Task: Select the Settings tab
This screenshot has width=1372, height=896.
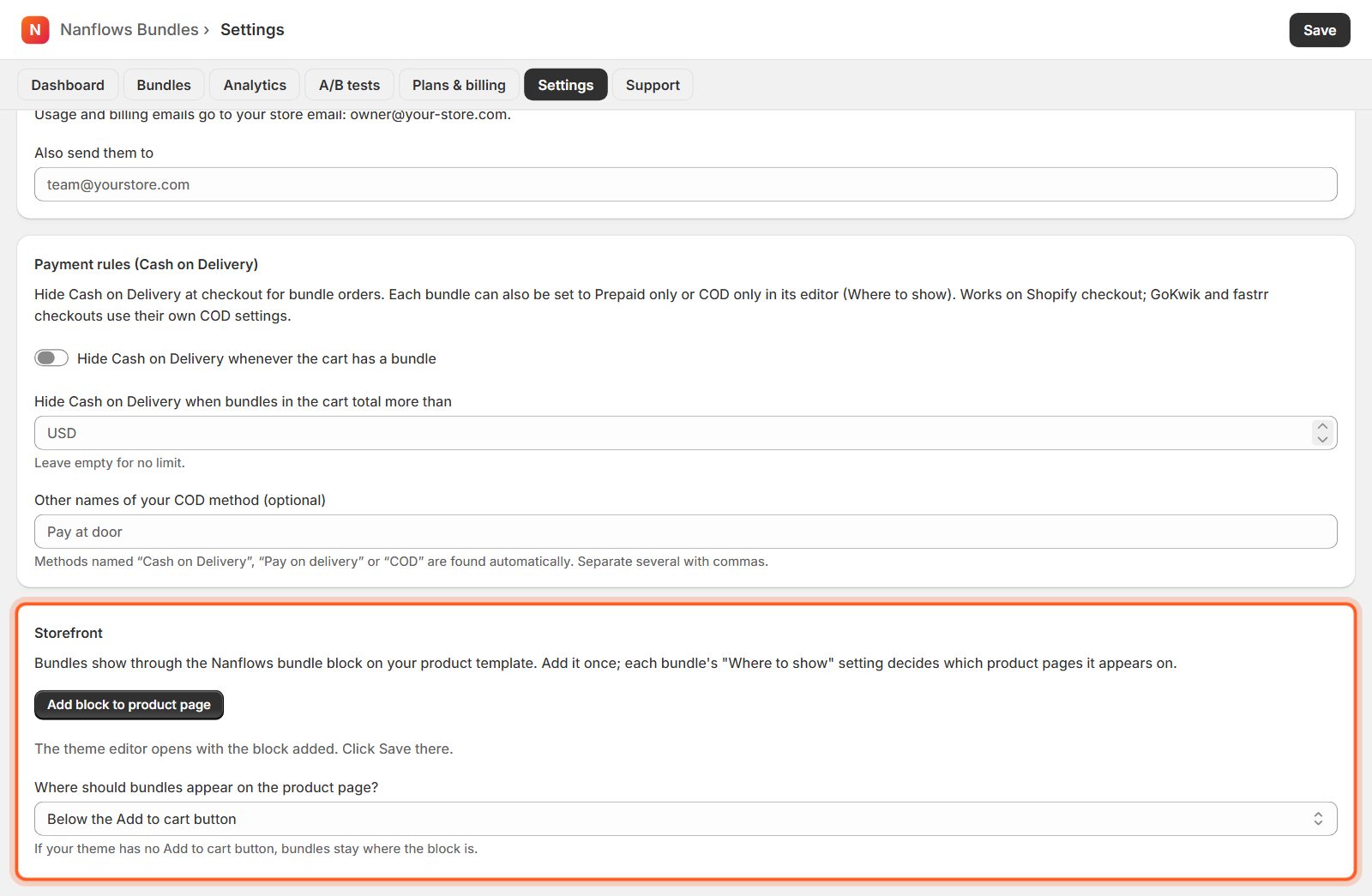Action: [x=566, y=85]
